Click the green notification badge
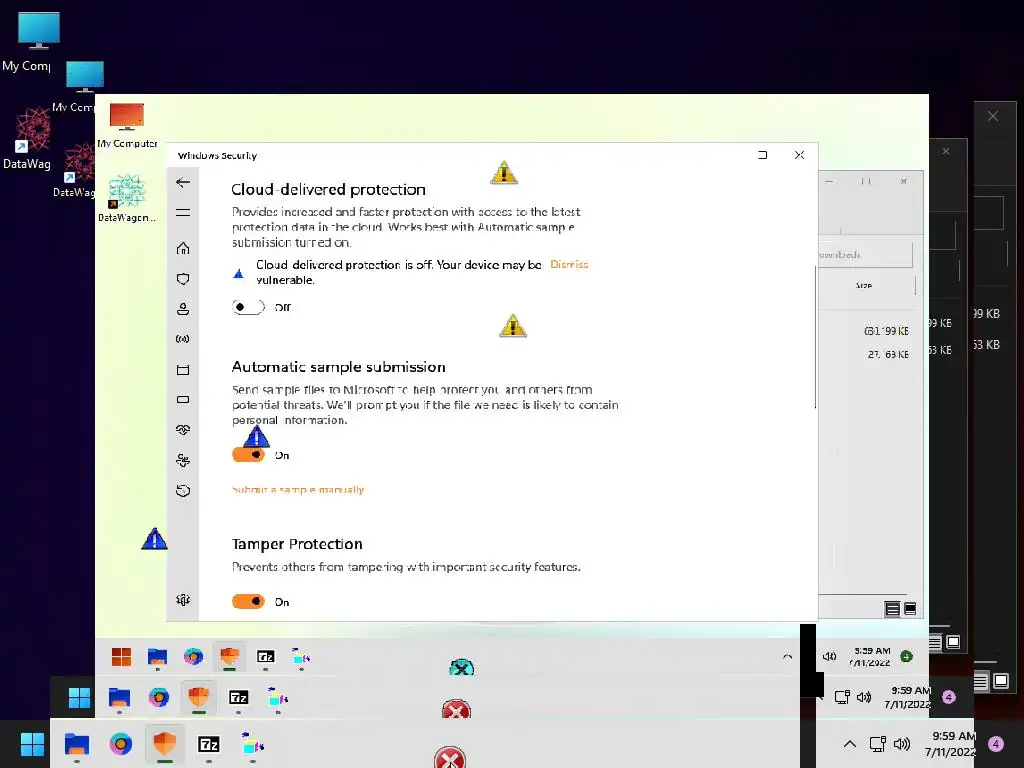Screen dimensions: 1024x768 [906, 656]
